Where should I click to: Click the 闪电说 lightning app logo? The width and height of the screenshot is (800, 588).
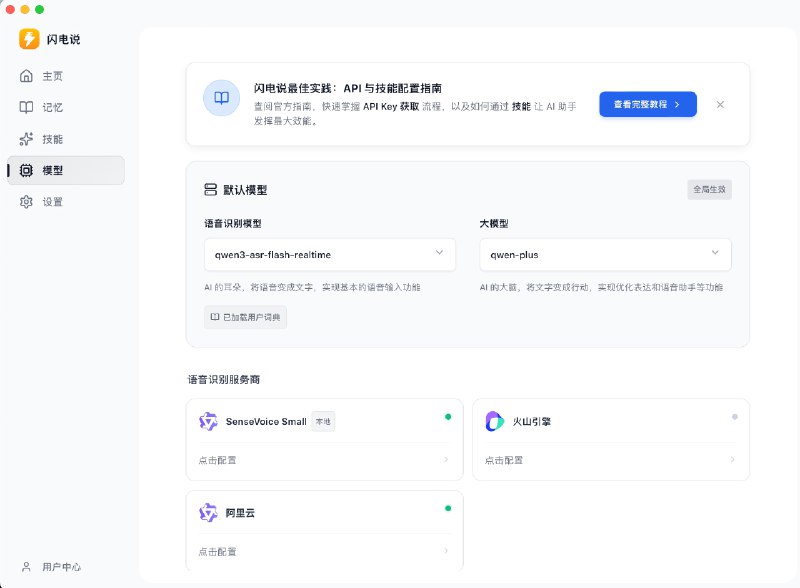click(28, 39)
